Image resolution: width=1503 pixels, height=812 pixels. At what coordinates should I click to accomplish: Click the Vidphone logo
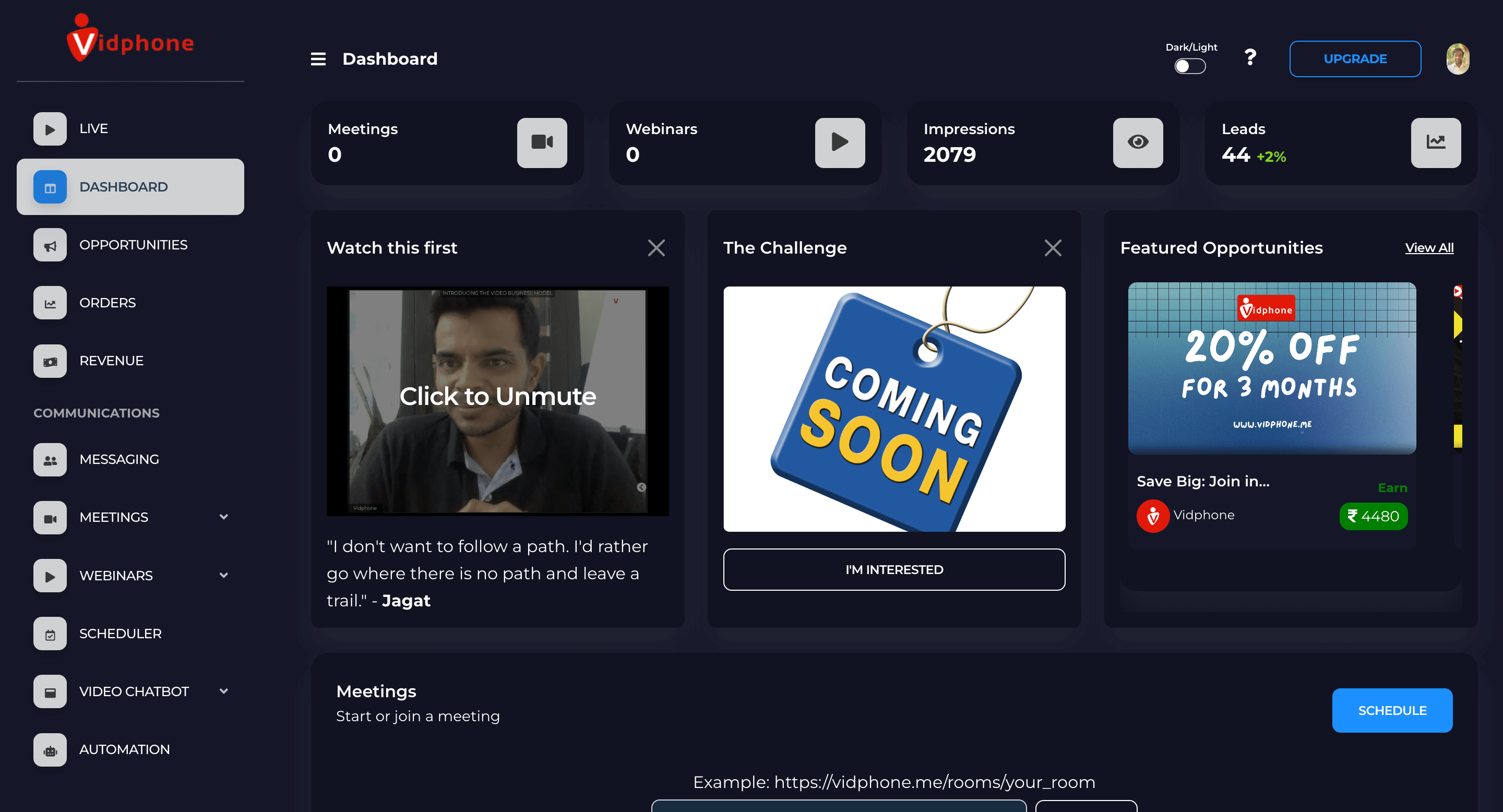[x=130, y=40]
